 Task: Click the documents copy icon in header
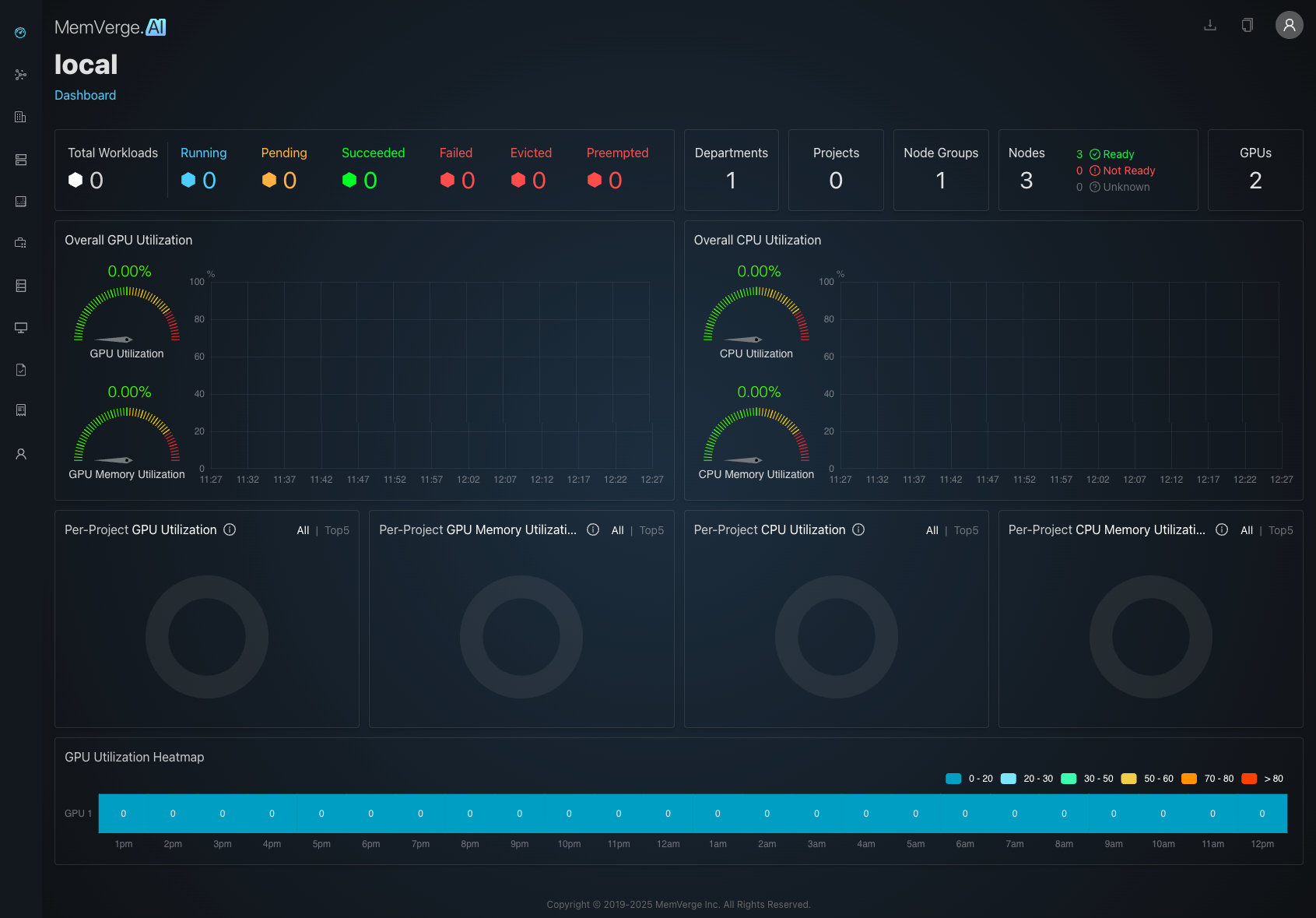click(x=1248, y=25)
